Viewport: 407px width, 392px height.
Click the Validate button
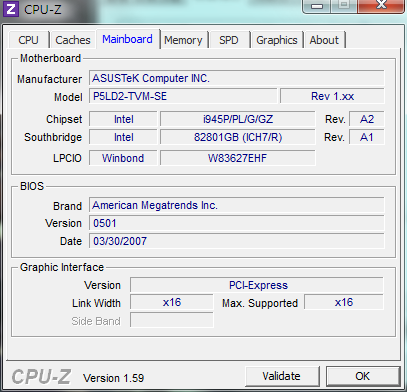pos(282,376)
